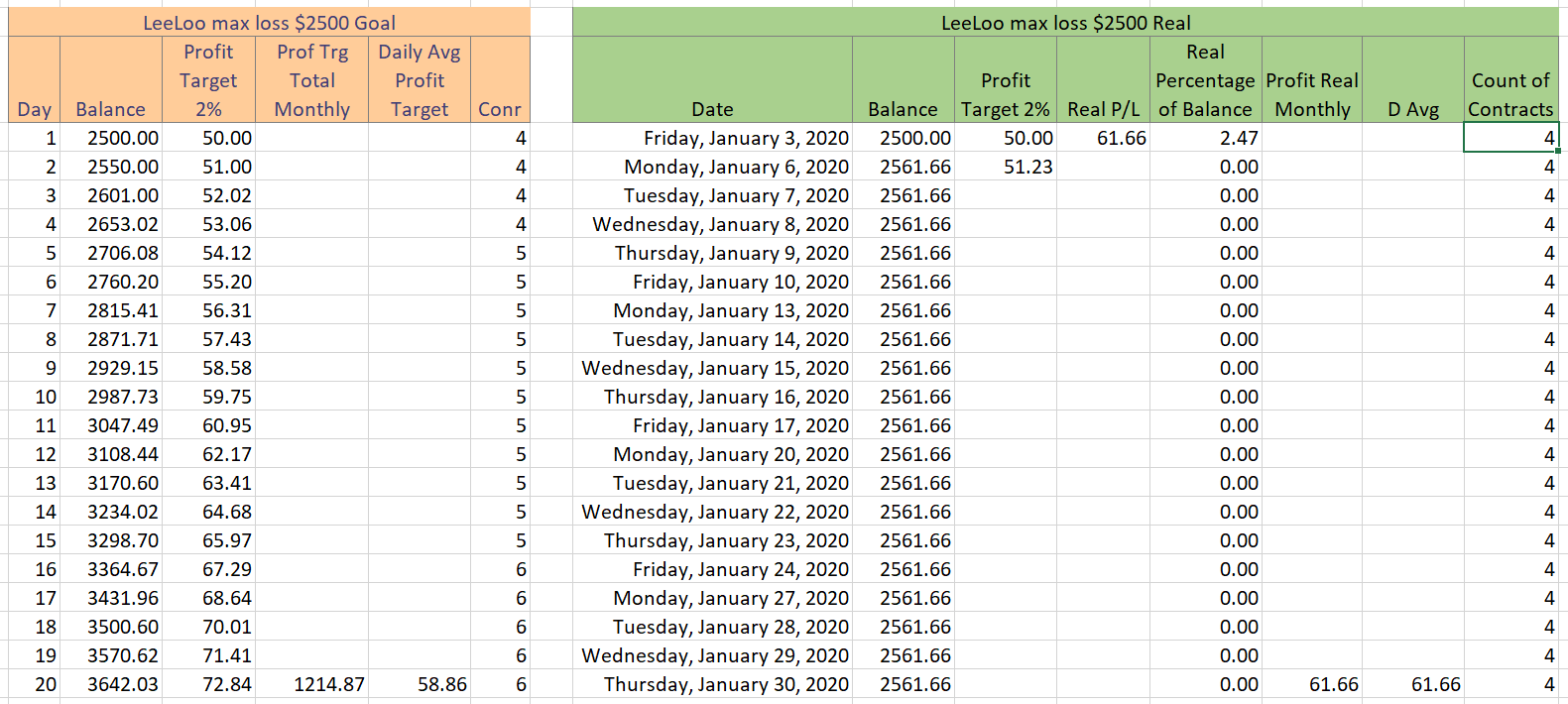
Task: Select the Friday, January 24, 2020 date cell
Action: (x=712, y=569)
